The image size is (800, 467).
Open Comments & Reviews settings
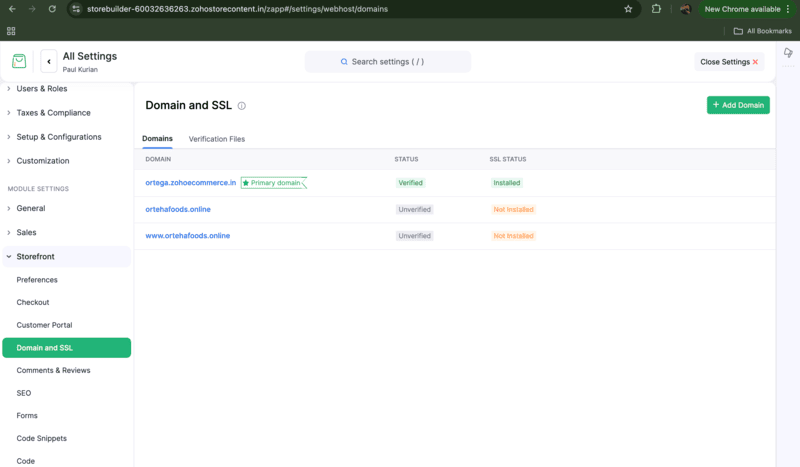[x=53, y=371]
